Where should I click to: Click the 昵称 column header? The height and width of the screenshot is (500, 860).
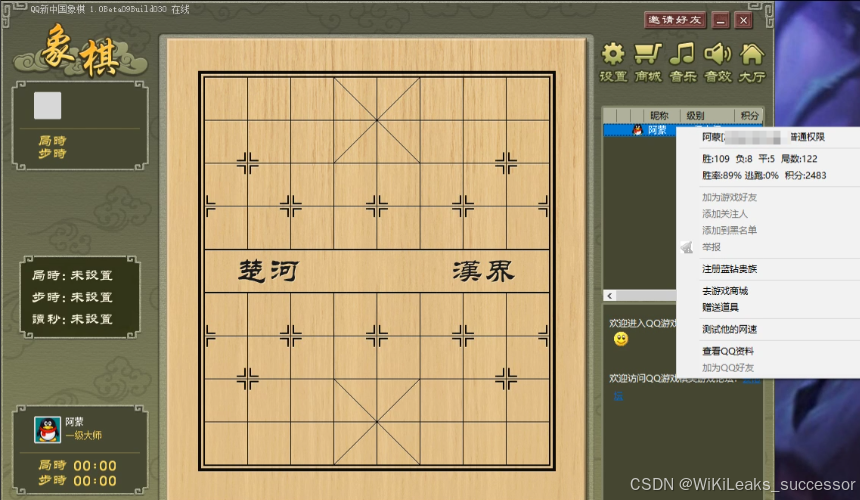[659, 116]
